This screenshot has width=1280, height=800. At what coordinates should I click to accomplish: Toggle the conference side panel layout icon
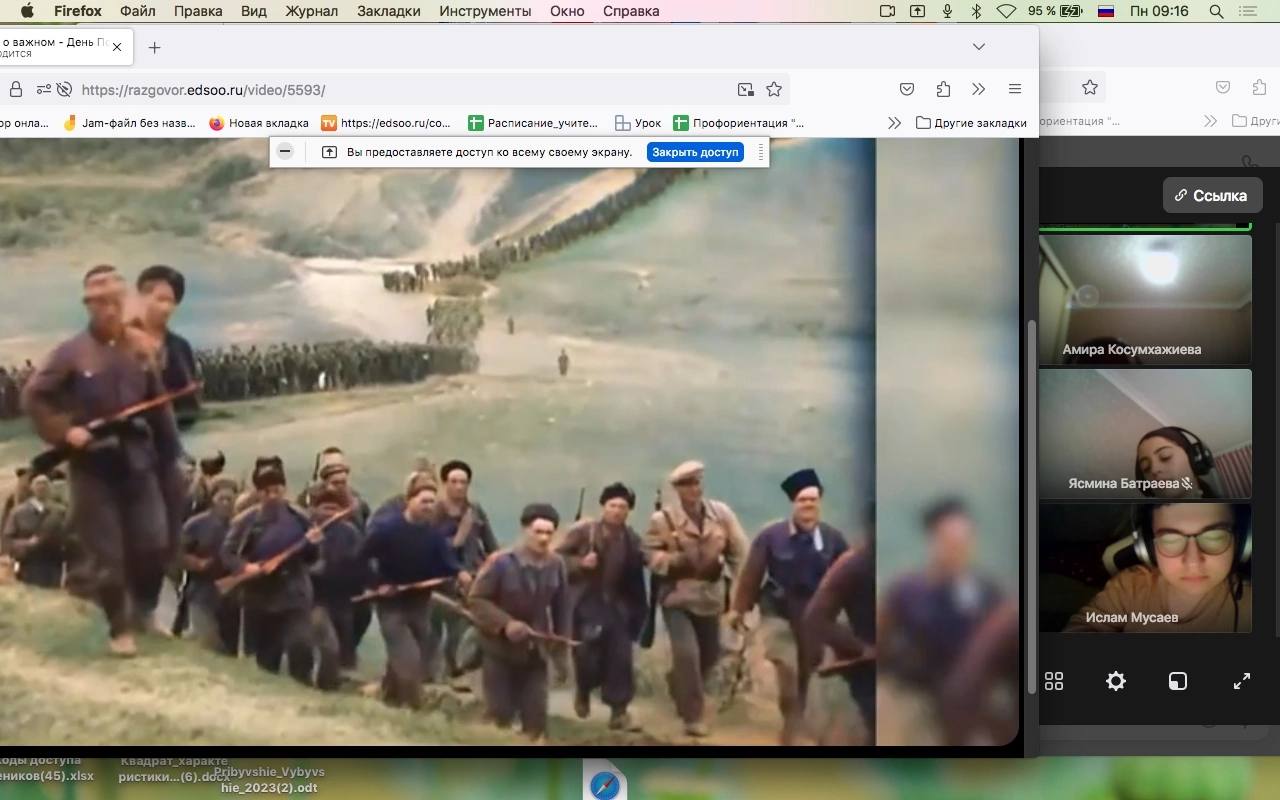[x=1178, y=681]
